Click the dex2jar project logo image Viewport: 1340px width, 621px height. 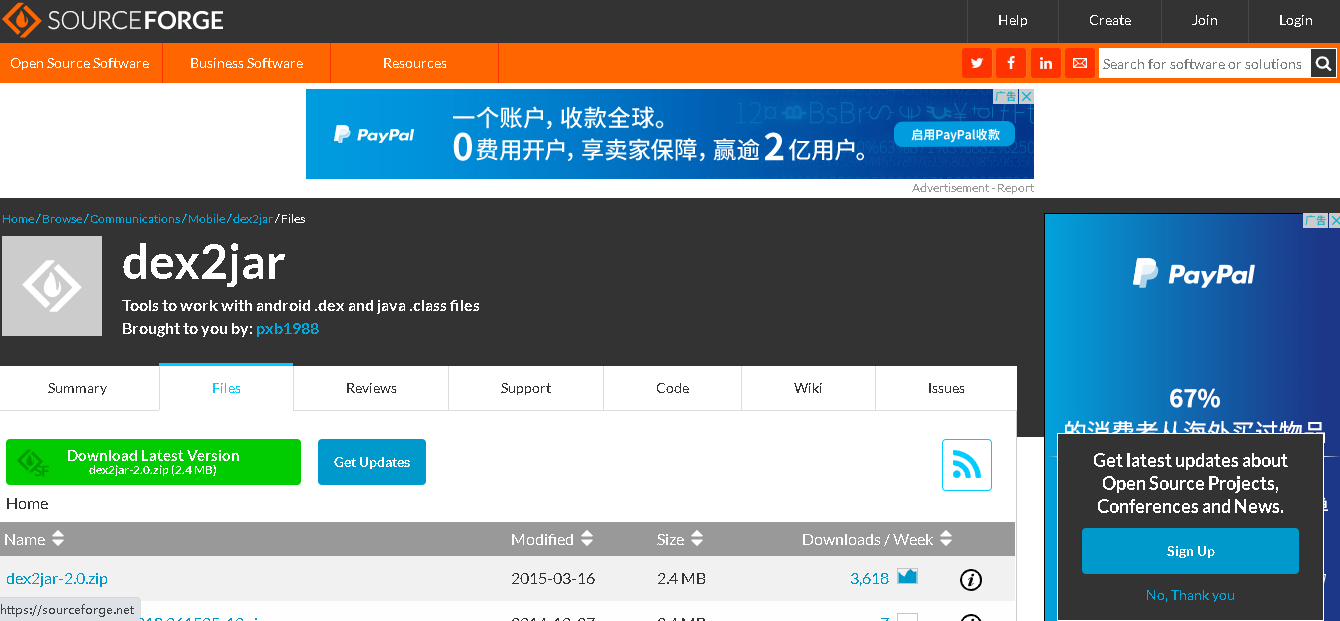(x=52, y=286)
